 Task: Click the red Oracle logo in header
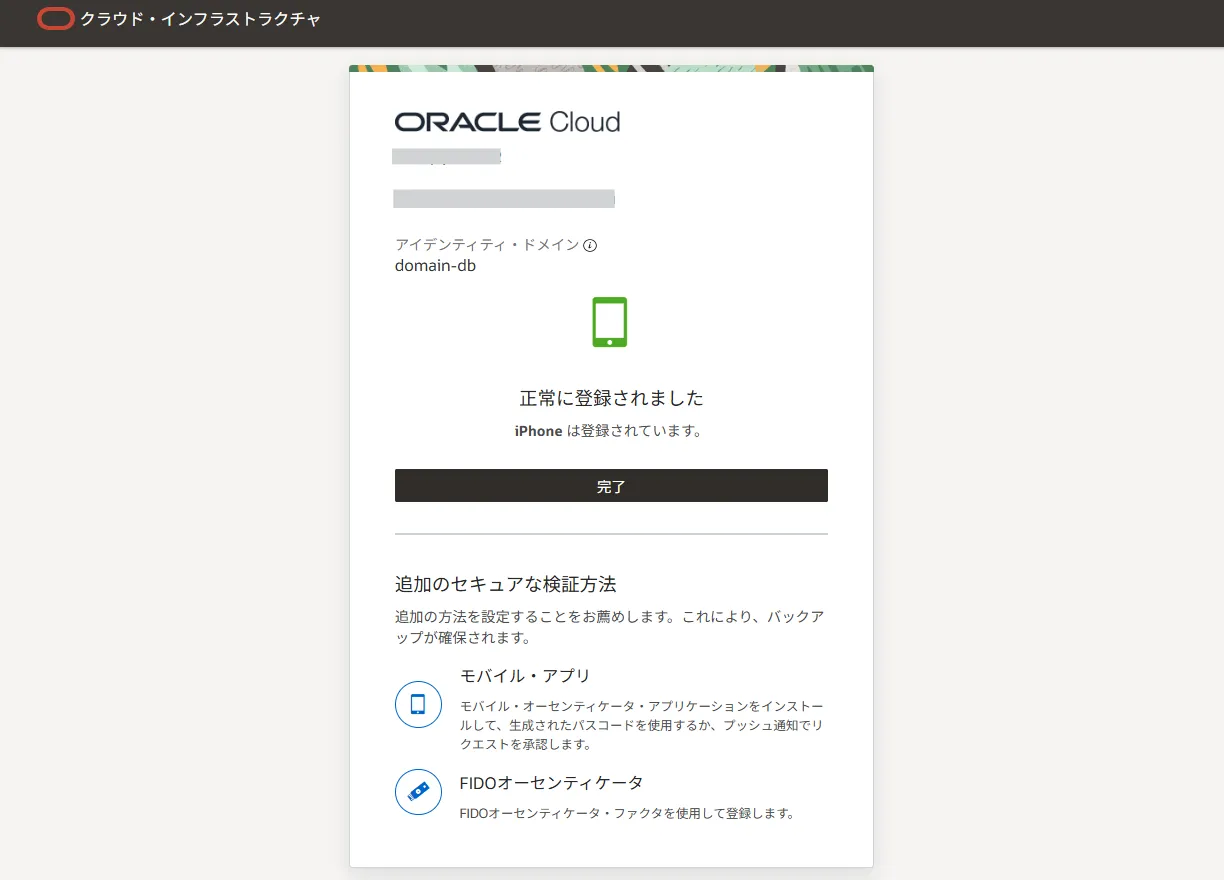(55, 19)
